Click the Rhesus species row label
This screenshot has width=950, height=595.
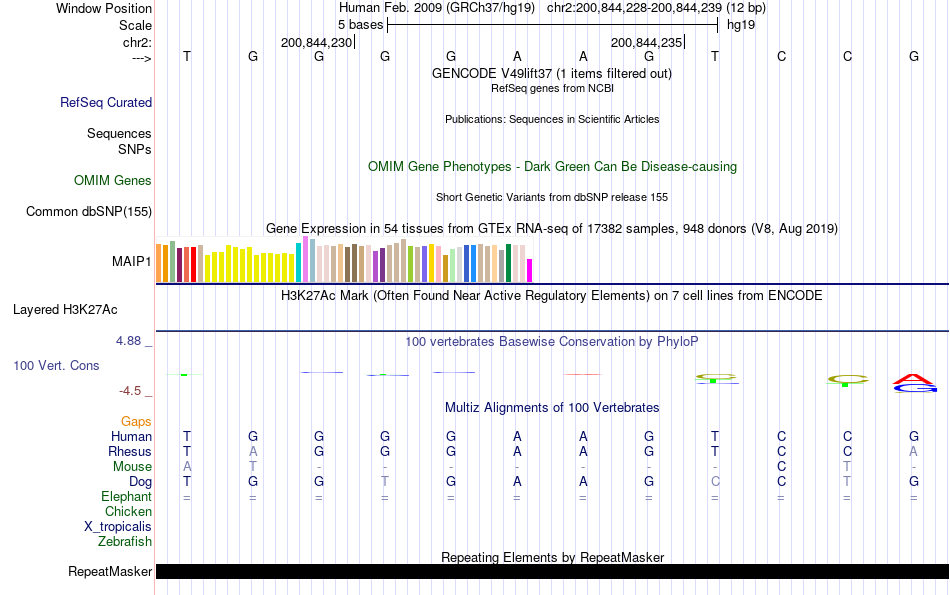[x=130, y=451]
